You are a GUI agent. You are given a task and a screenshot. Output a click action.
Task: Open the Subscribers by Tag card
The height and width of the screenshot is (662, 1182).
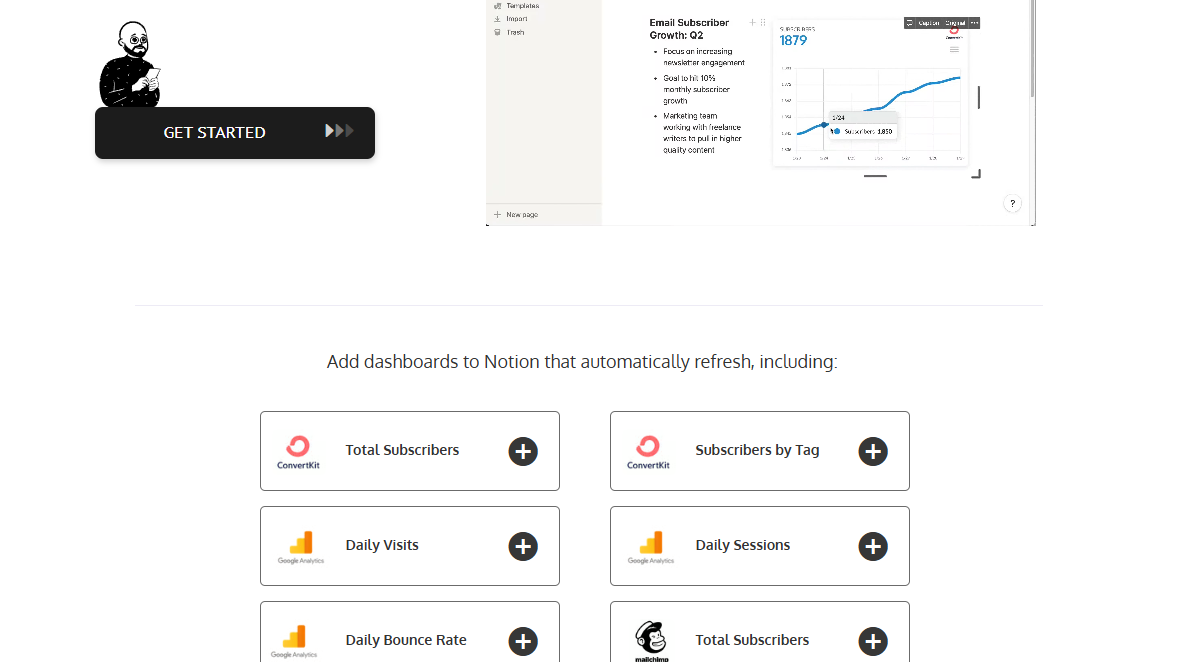[x=760, y=451]
